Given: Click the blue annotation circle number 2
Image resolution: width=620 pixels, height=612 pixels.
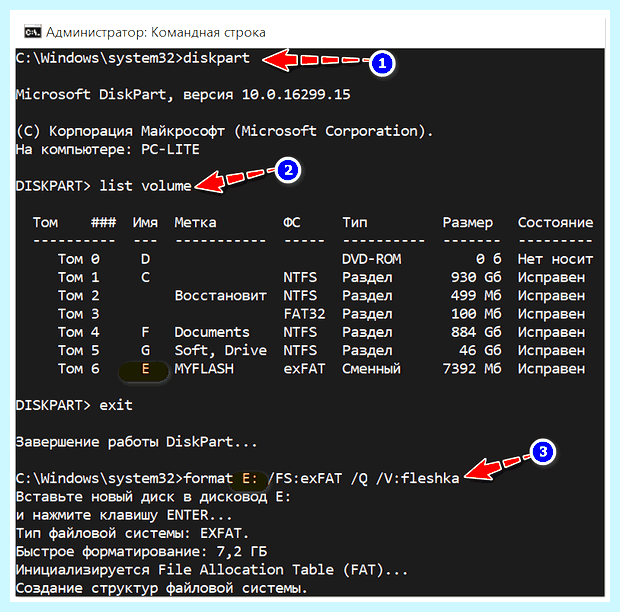Looking at the screenshot, I should tap(288, 170).
